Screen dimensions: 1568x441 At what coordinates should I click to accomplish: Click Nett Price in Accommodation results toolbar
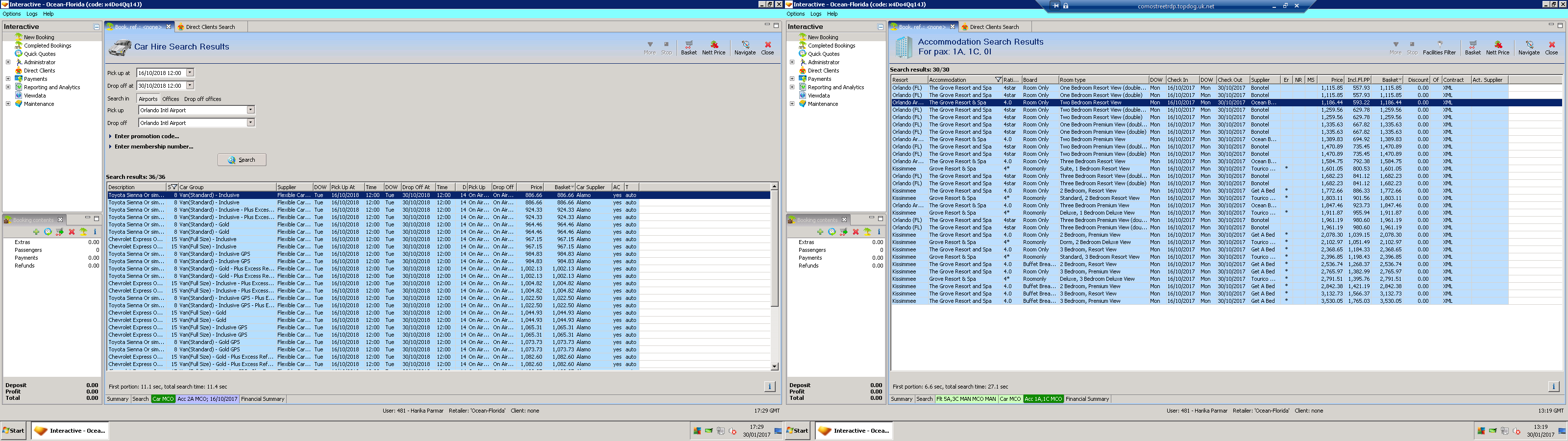1497,48
